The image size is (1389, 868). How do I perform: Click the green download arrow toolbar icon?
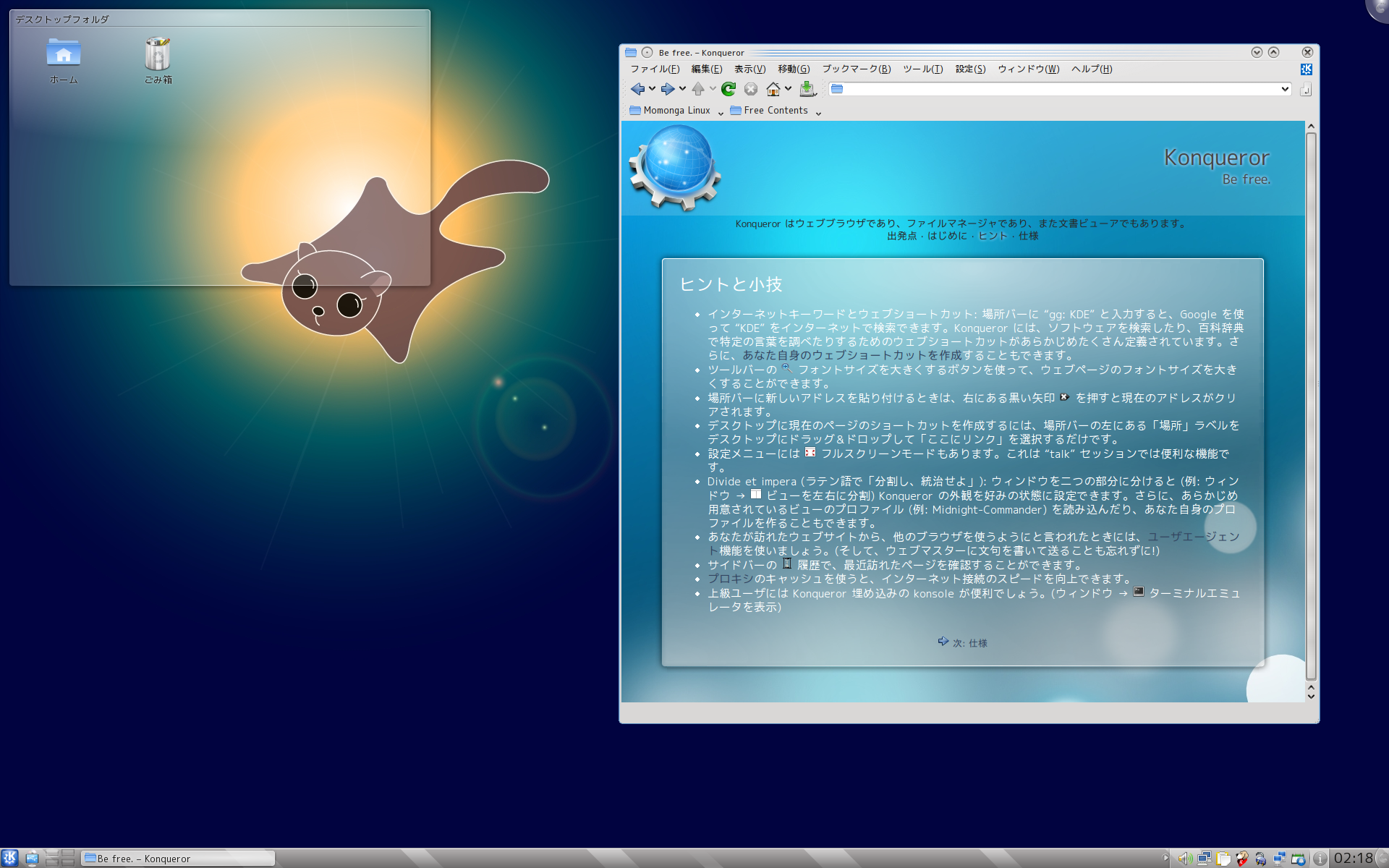click(807, 89)
